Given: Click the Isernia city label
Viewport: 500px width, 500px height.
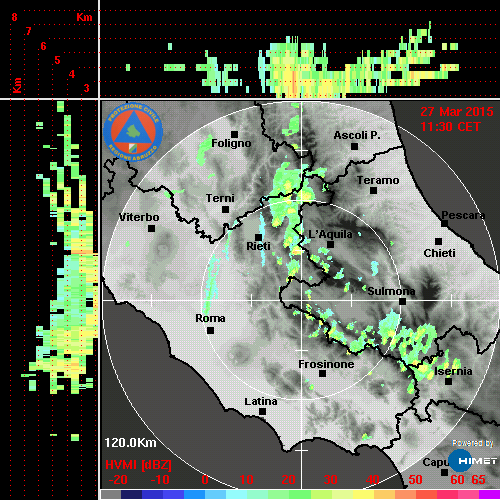Looking at the screenshot, I should point(453,371).
